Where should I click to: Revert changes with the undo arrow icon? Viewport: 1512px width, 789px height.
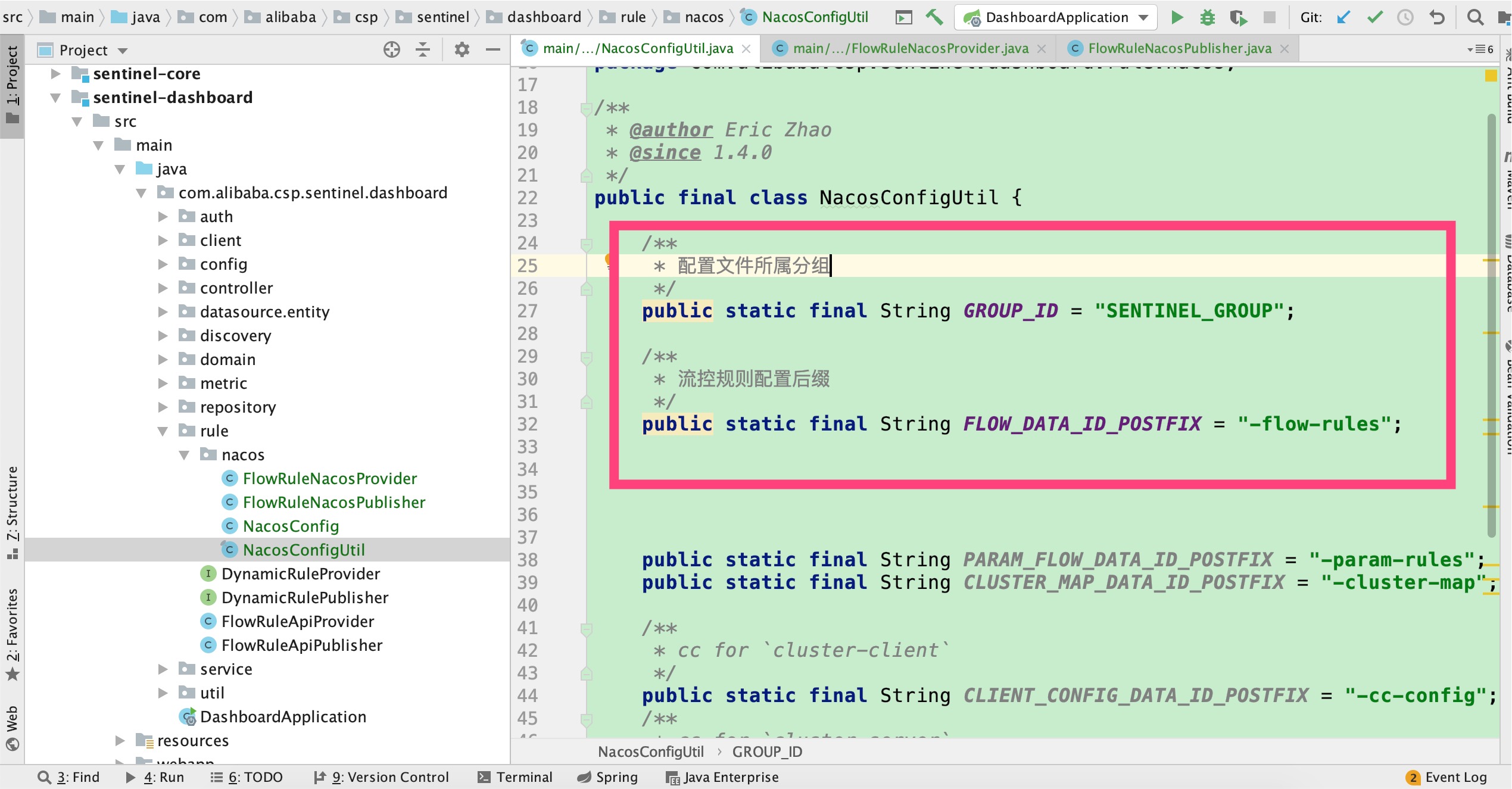coord(1436,17)
